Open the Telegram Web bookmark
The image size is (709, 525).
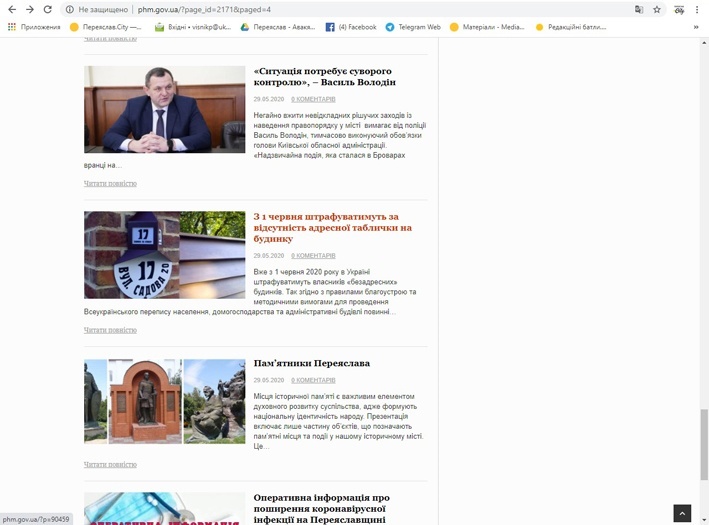413,27
